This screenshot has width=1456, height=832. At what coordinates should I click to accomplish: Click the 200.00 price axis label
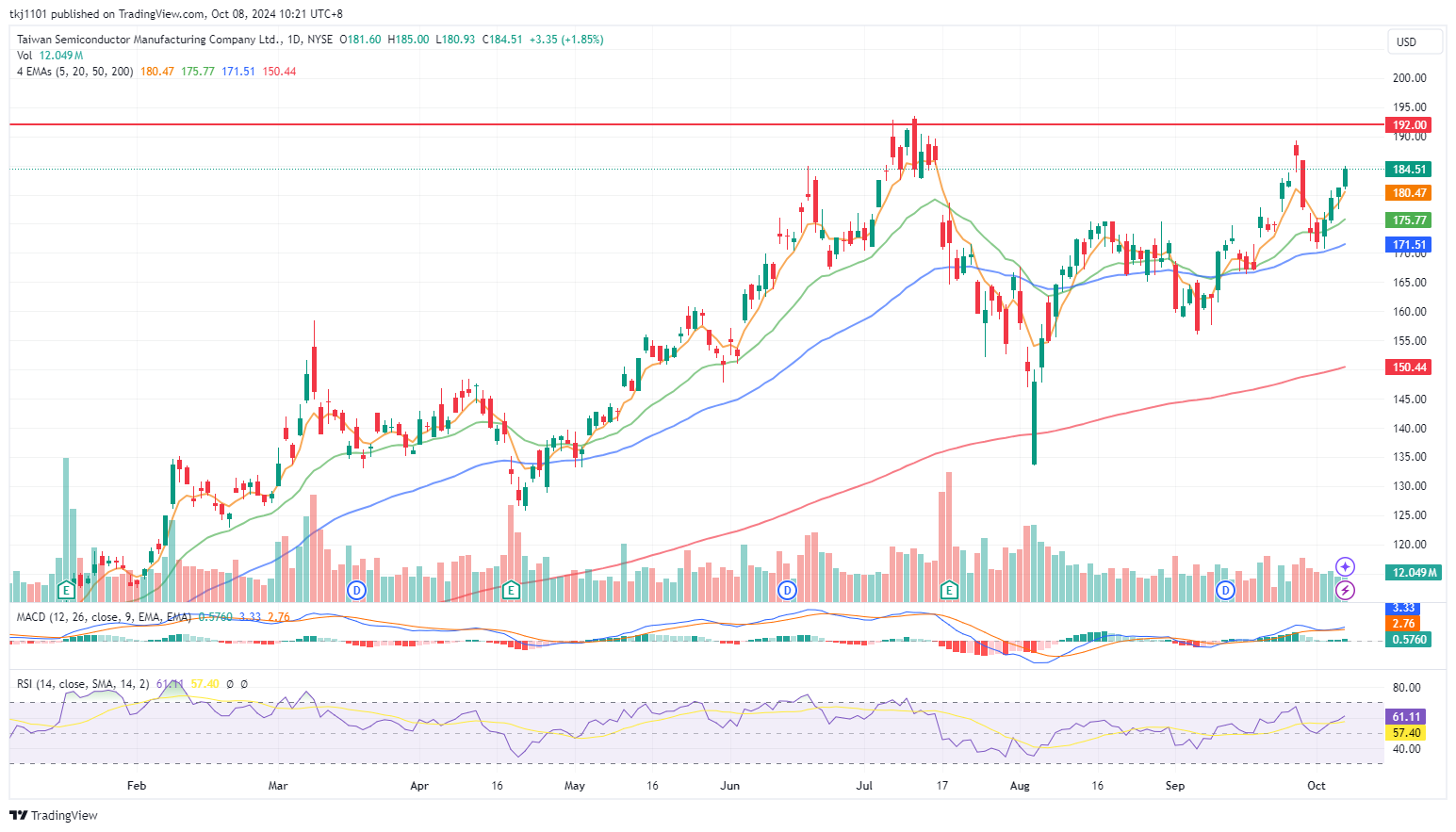pos(1409,78)
